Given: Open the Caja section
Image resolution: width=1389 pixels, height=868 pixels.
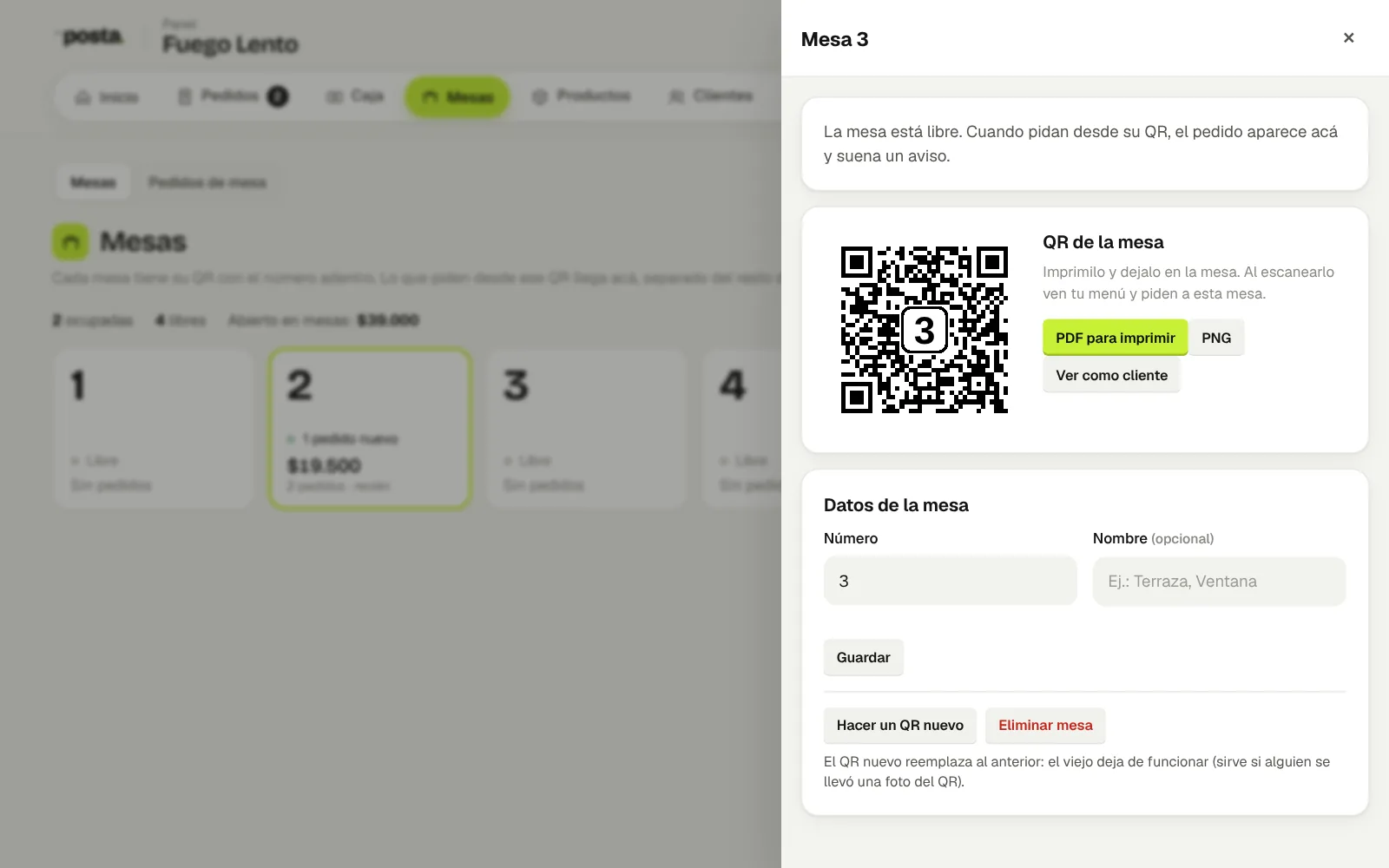Looking at the screenshot, I should click(355, 96).
